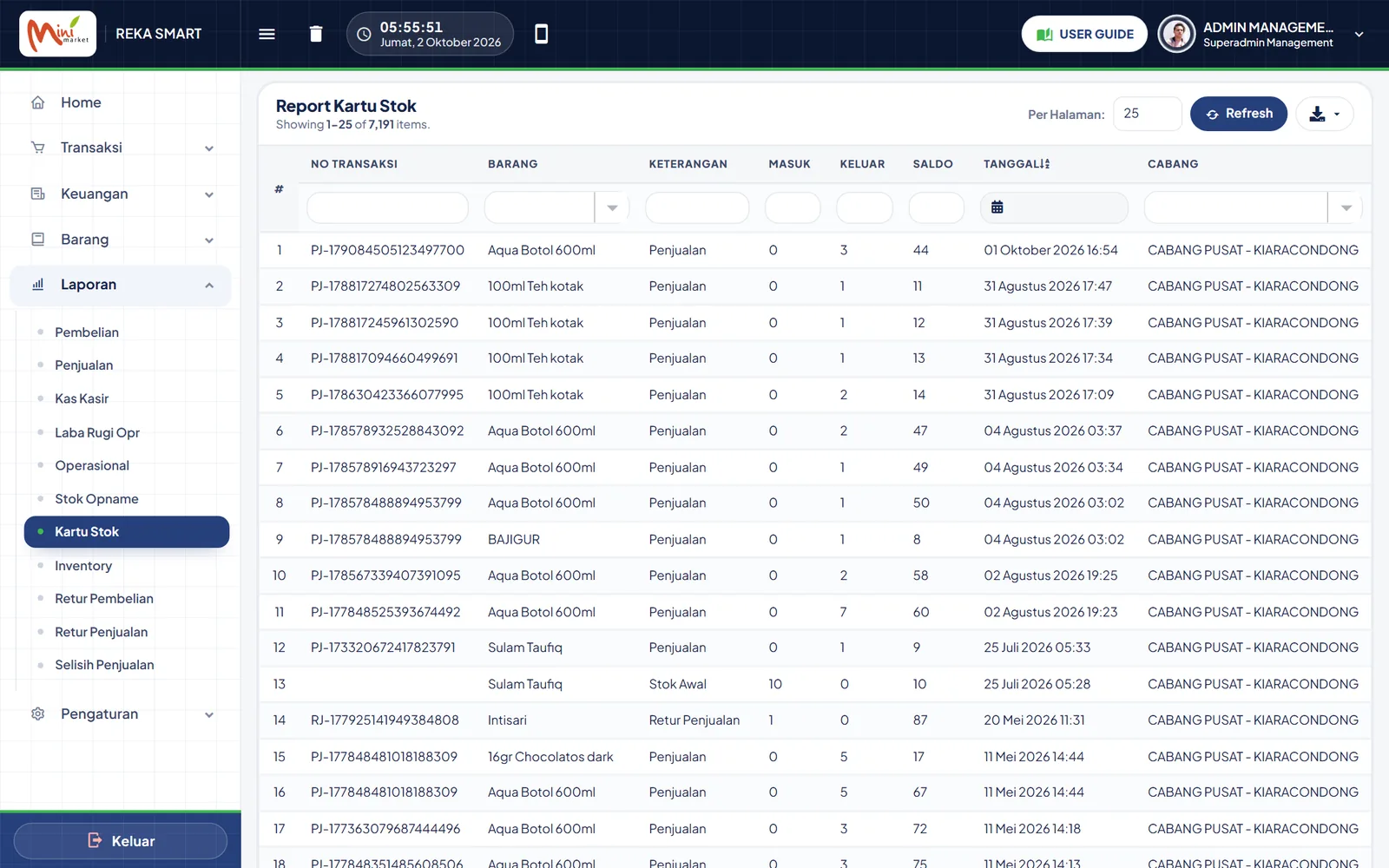Click the mobile device icon in header
The height and width of the screenshot is (868, 1389).
[x=541, y=34]
